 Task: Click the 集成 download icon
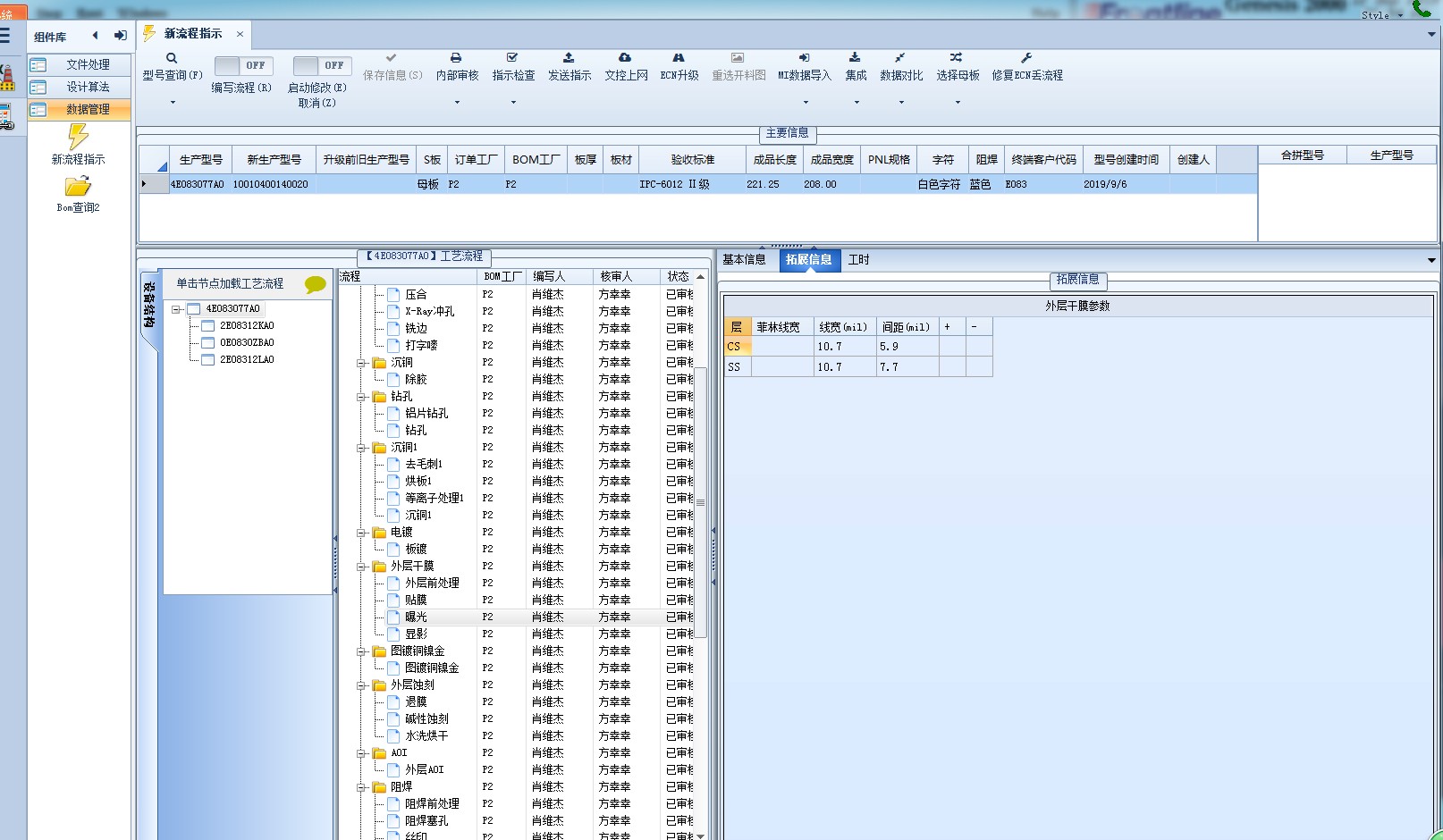pos(855,58)
